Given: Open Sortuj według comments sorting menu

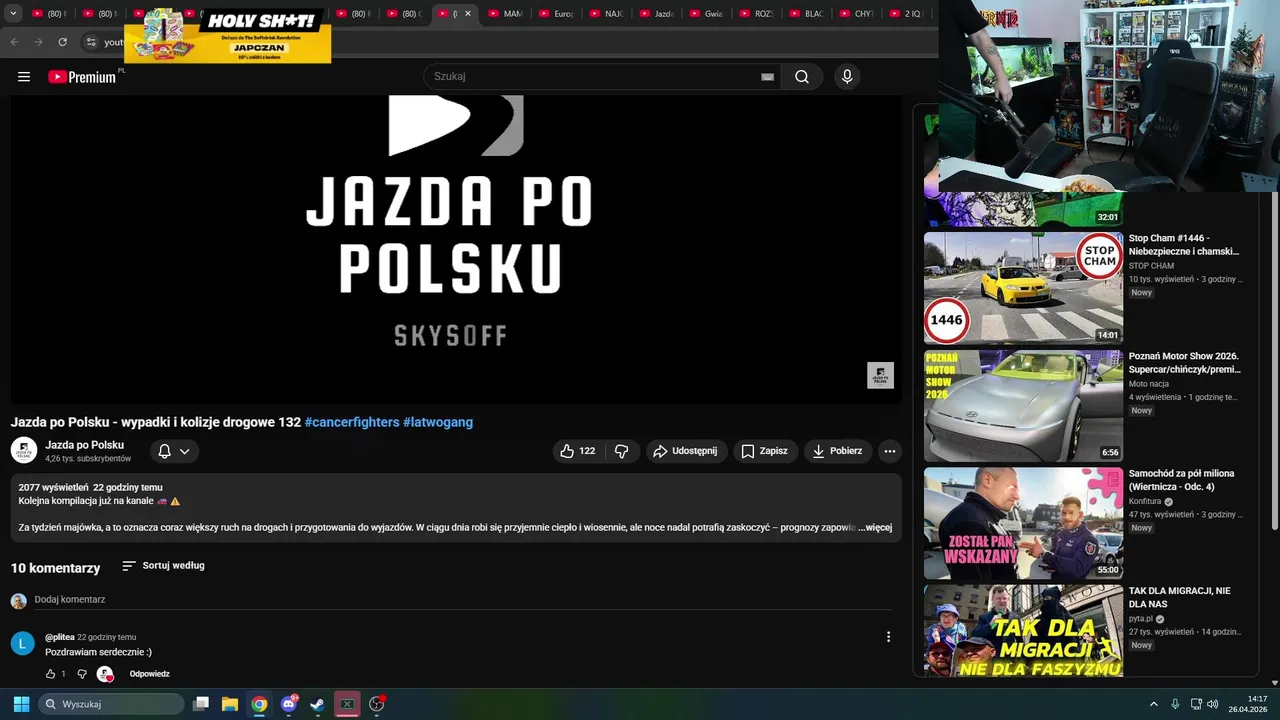Looking at the screenshot, I should click(163, 566).
